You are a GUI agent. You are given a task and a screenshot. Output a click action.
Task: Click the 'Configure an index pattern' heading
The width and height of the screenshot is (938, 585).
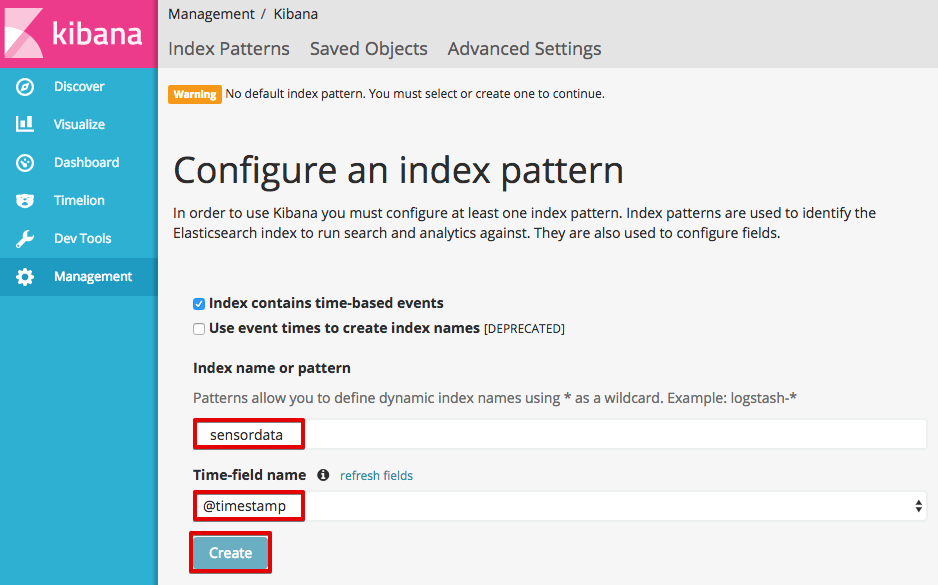398,171
